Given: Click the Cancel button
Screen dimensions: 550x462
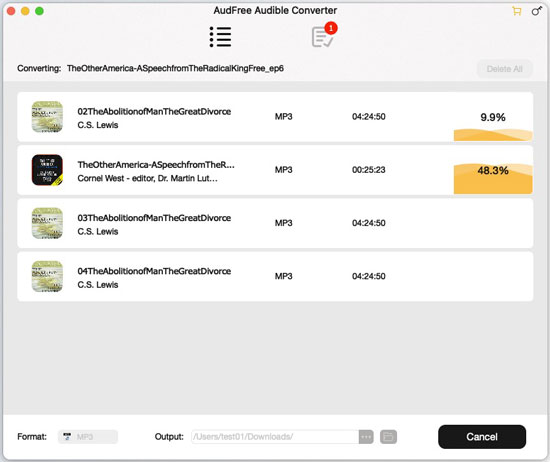Looking at the screenshot, I should (482, 437).
